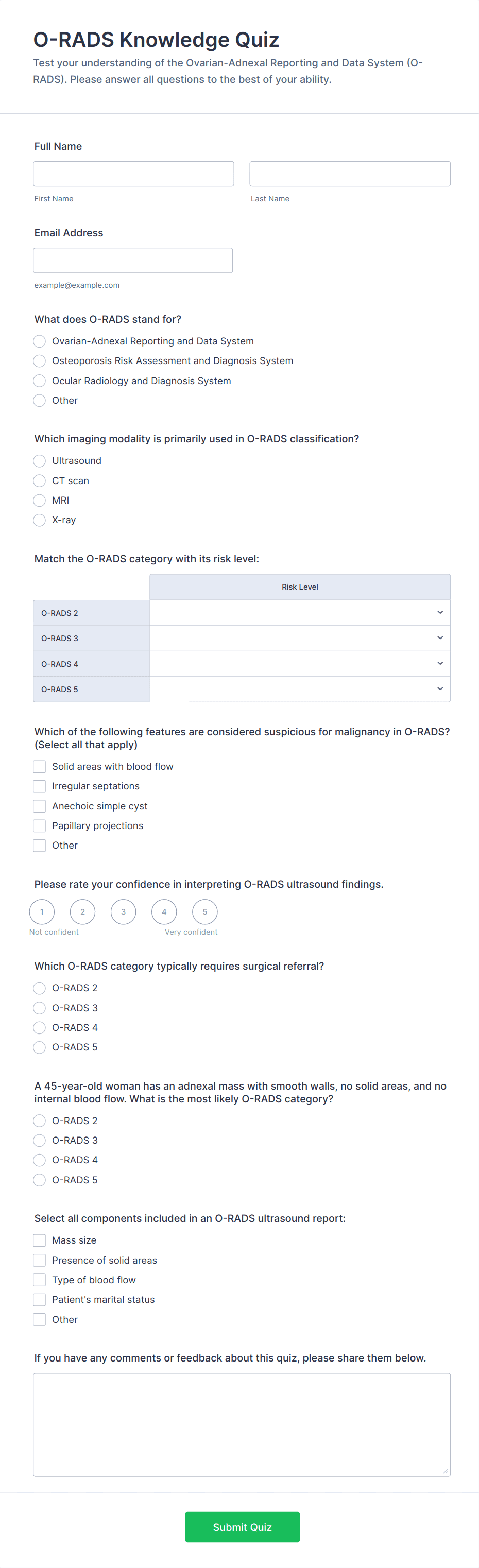The height and width of the screenshot is (1568, 479).
Task: Set confidence rating to 5
Action: coord(204,912)
